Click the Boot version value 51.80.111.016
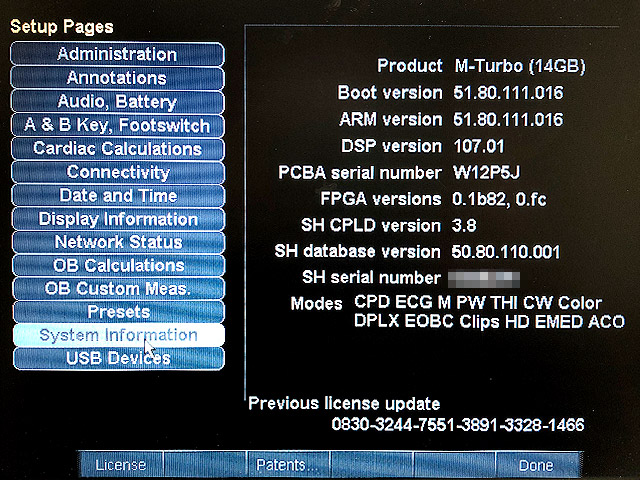 coord(508,93)
